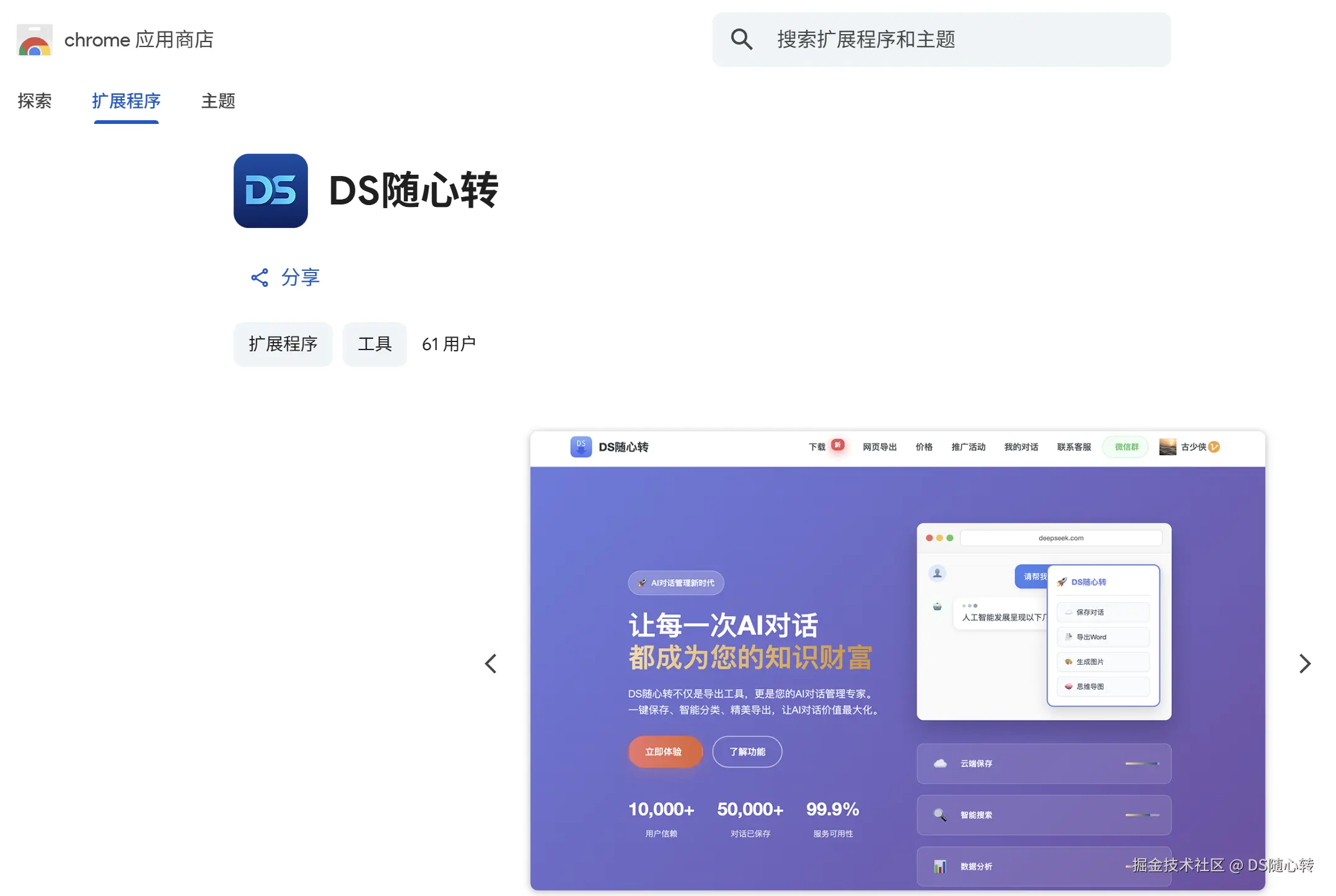Click the share icon next to 分享
Image resolution: width=1336 pixels, height=896 pixels.
(260, 278)
